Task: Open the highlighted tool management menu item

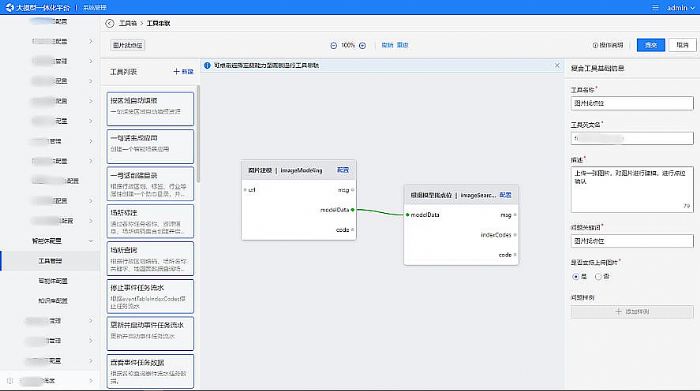Action: [50, 261]
